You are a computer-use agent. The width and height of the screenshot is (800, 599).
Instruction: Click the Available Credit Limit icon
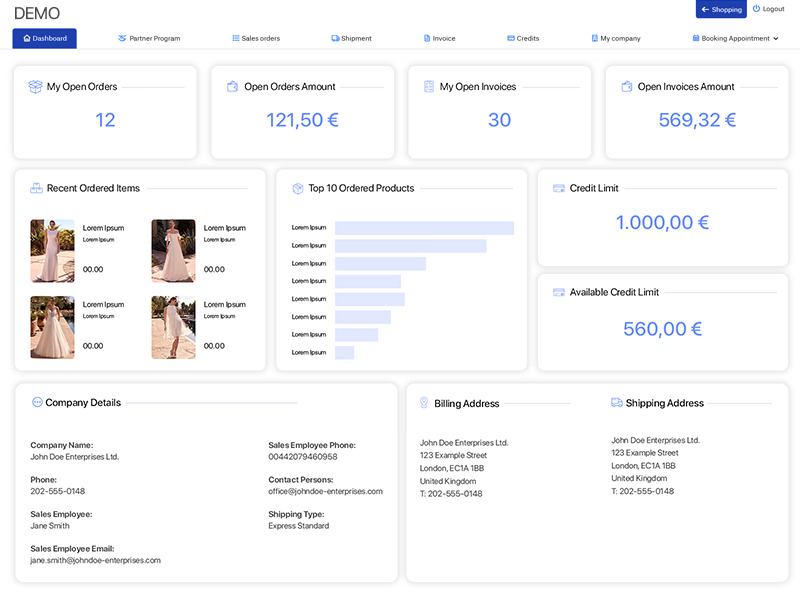(x=559, y=292)
